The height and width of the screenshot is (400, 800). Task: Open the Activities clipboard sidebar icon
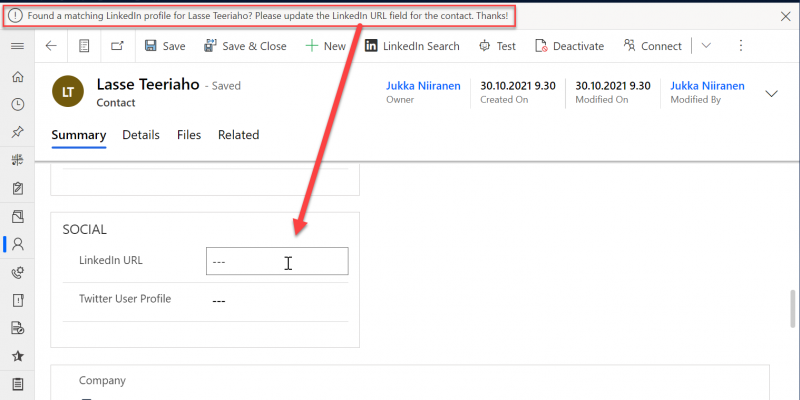[17, 188]
